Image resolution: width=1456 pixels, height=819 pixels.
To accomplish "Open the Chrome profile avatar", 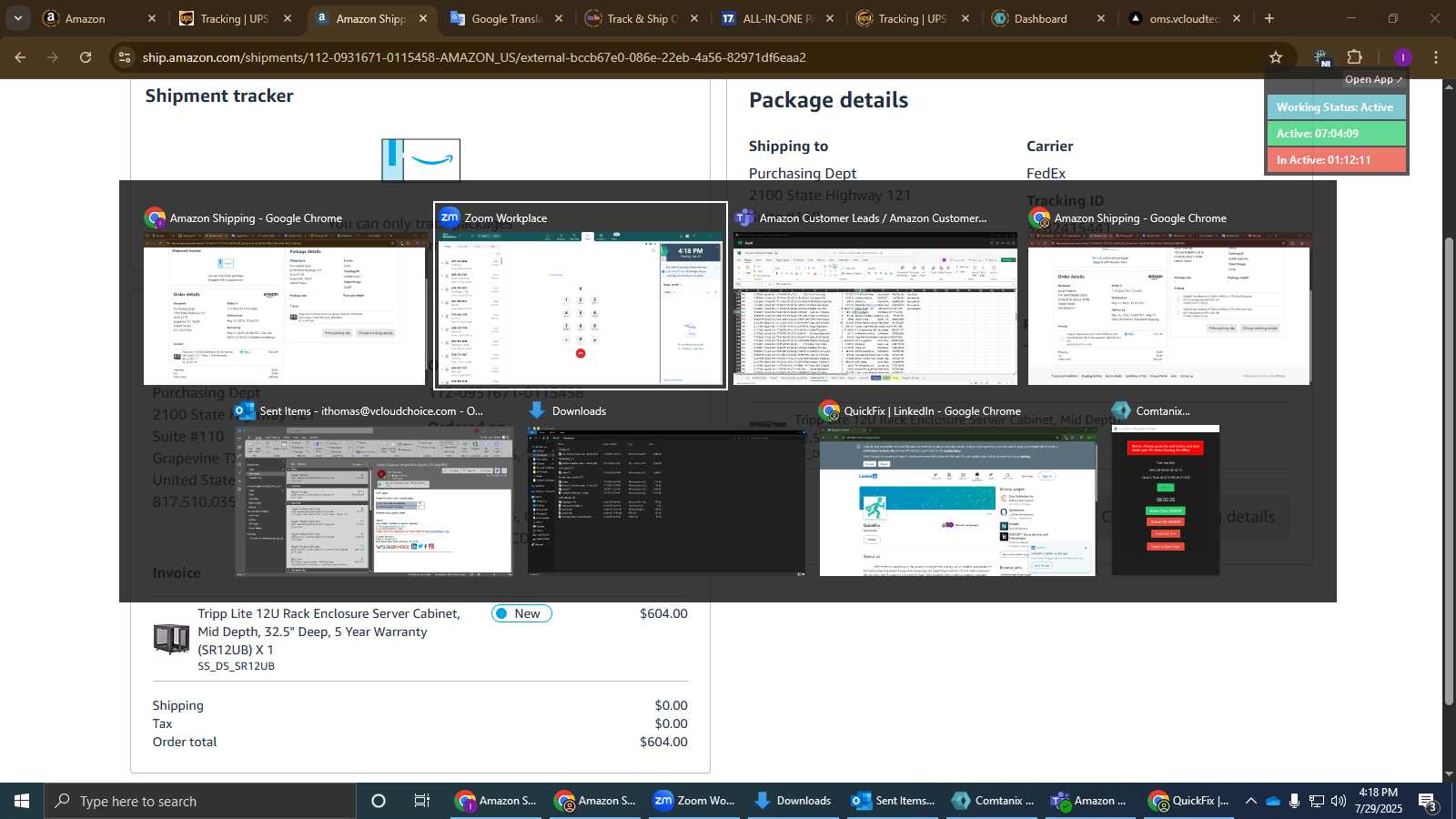I will 1403,57.
